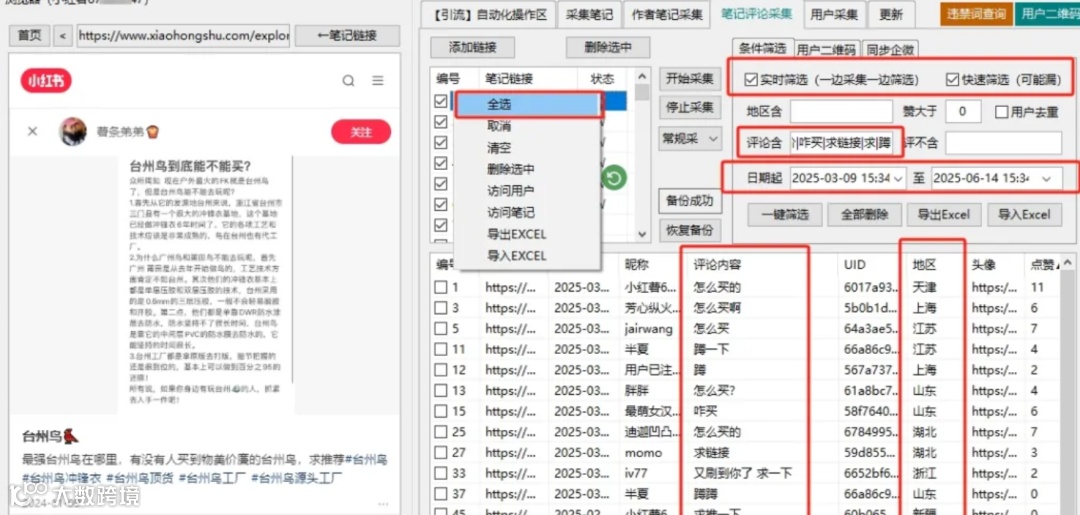The width and height of the screenshot is (1080, 515).
Task: Open the 同步企微 sub-tab
Action: click(890, 49)
